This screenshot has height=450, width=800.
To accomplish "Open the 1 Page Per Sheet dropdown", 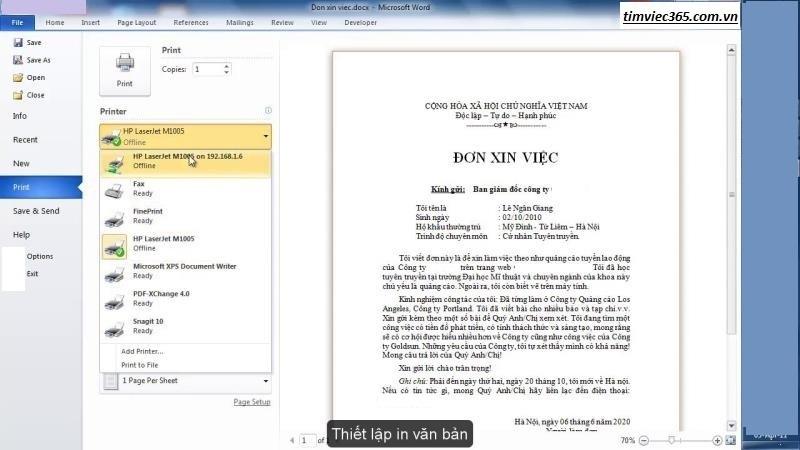I will pyautogui.click(x=266, y=381).
